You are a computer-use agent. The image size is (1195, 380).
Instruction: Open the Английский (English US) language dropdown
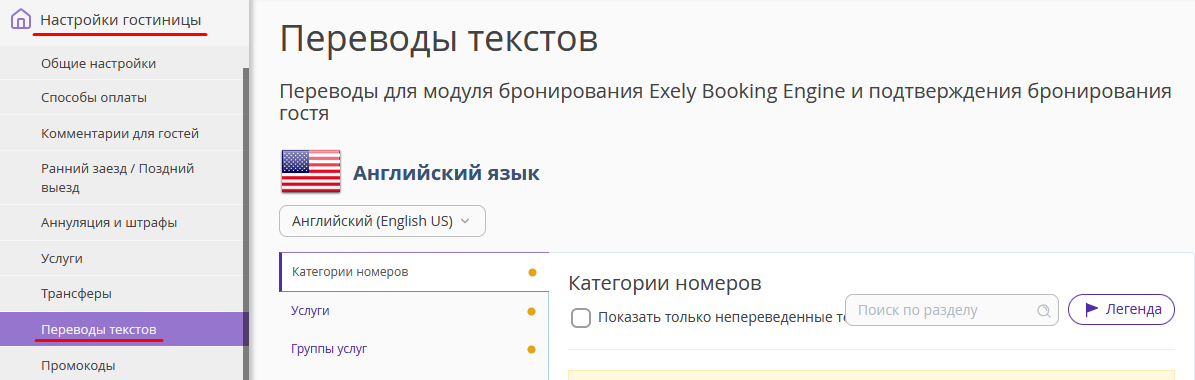[383, 221]
